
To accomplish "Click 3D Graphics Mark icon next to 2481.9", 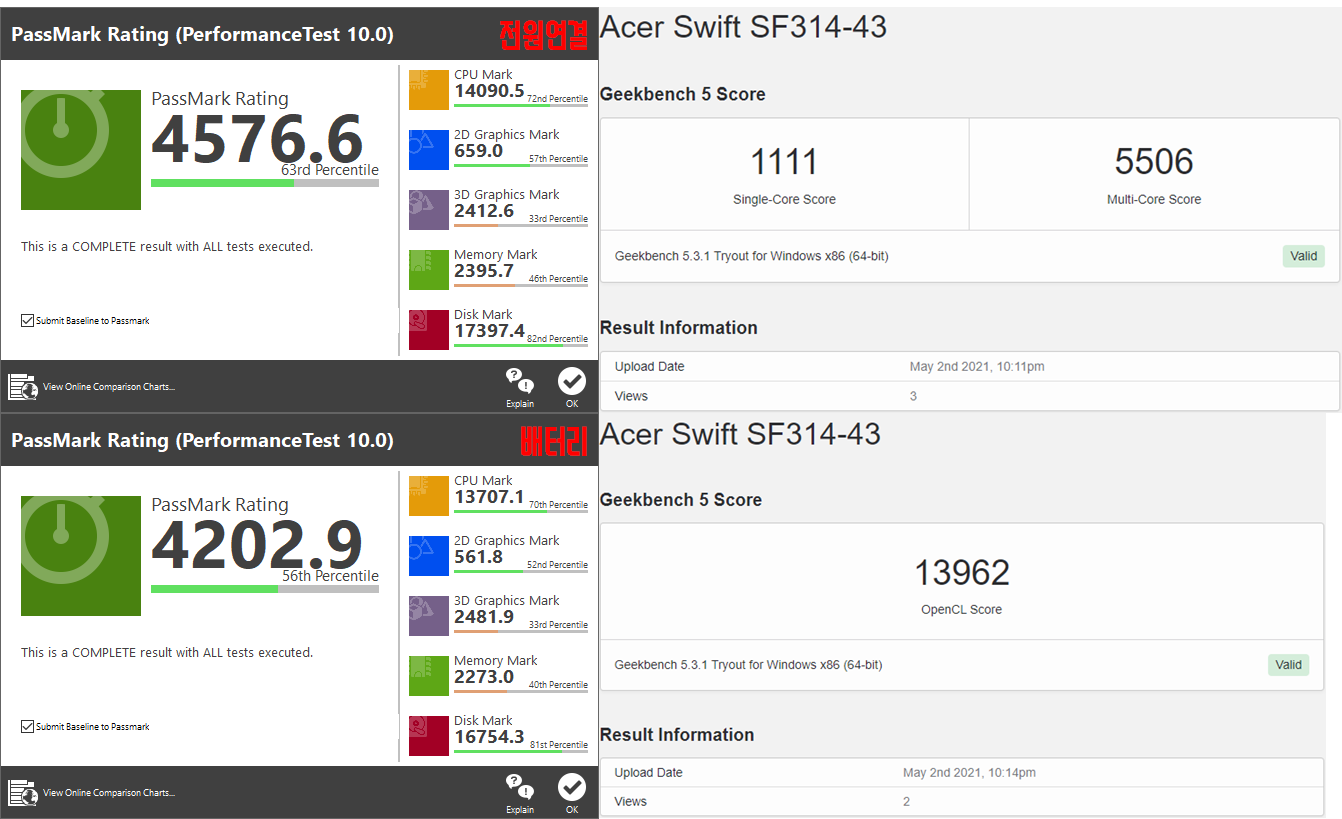I will [x=429, y=616].
